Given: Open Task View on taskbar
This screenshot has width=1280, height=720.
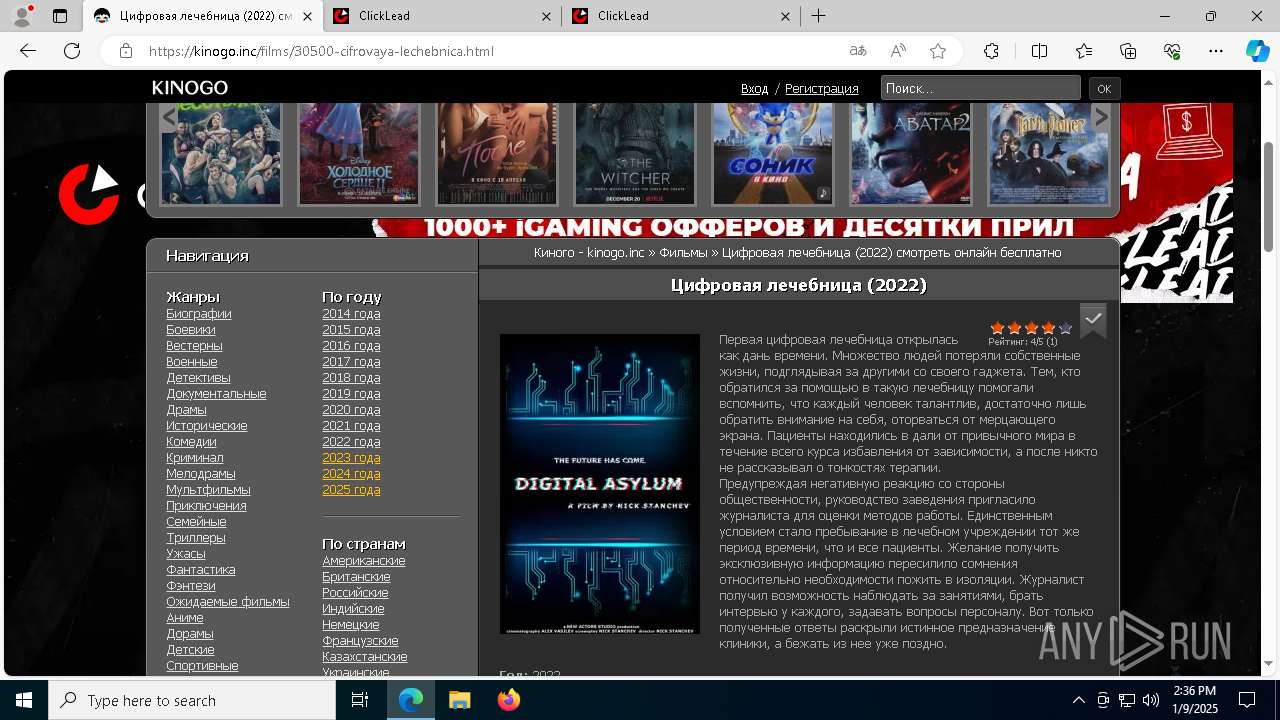Looking at the screenshot, I should point(360,700).
